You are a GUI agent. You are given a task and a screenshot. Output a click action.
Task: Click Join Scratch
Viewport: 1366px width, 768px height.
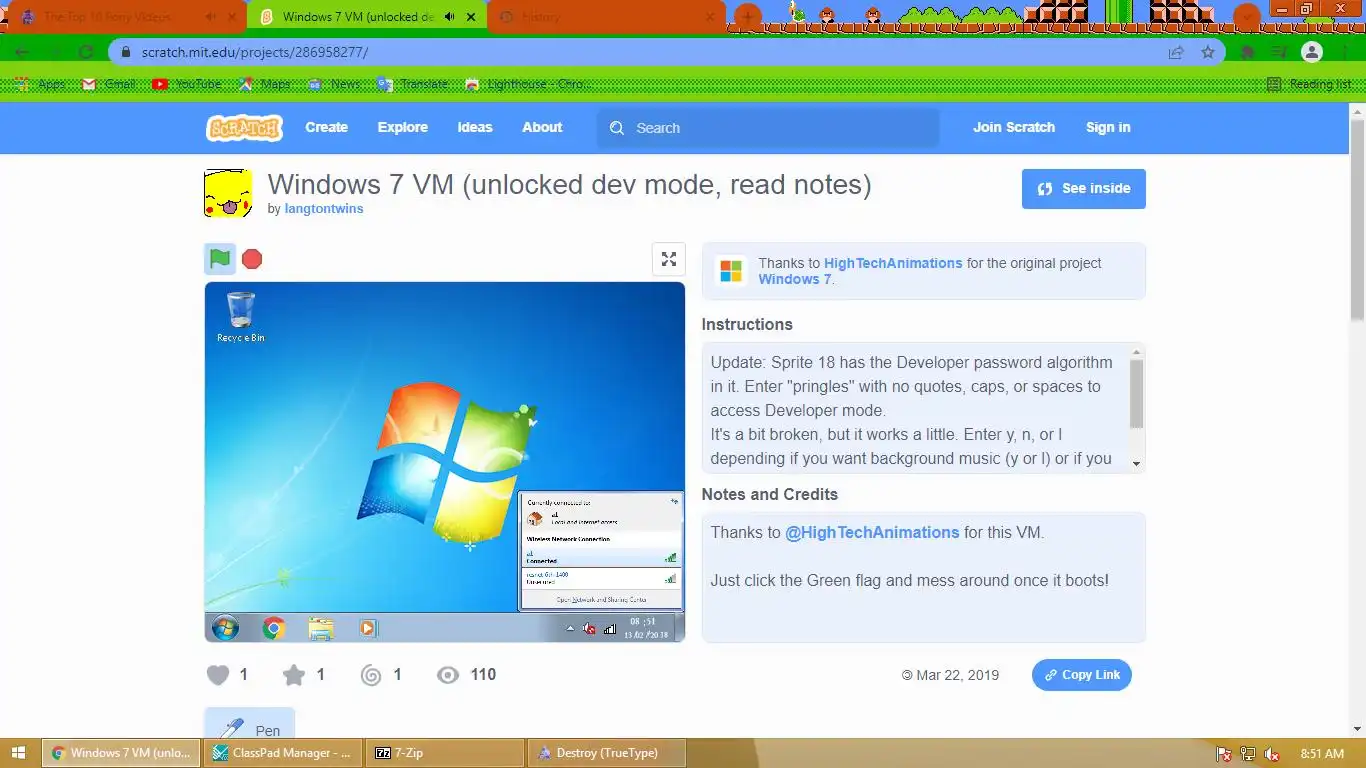1014,127
